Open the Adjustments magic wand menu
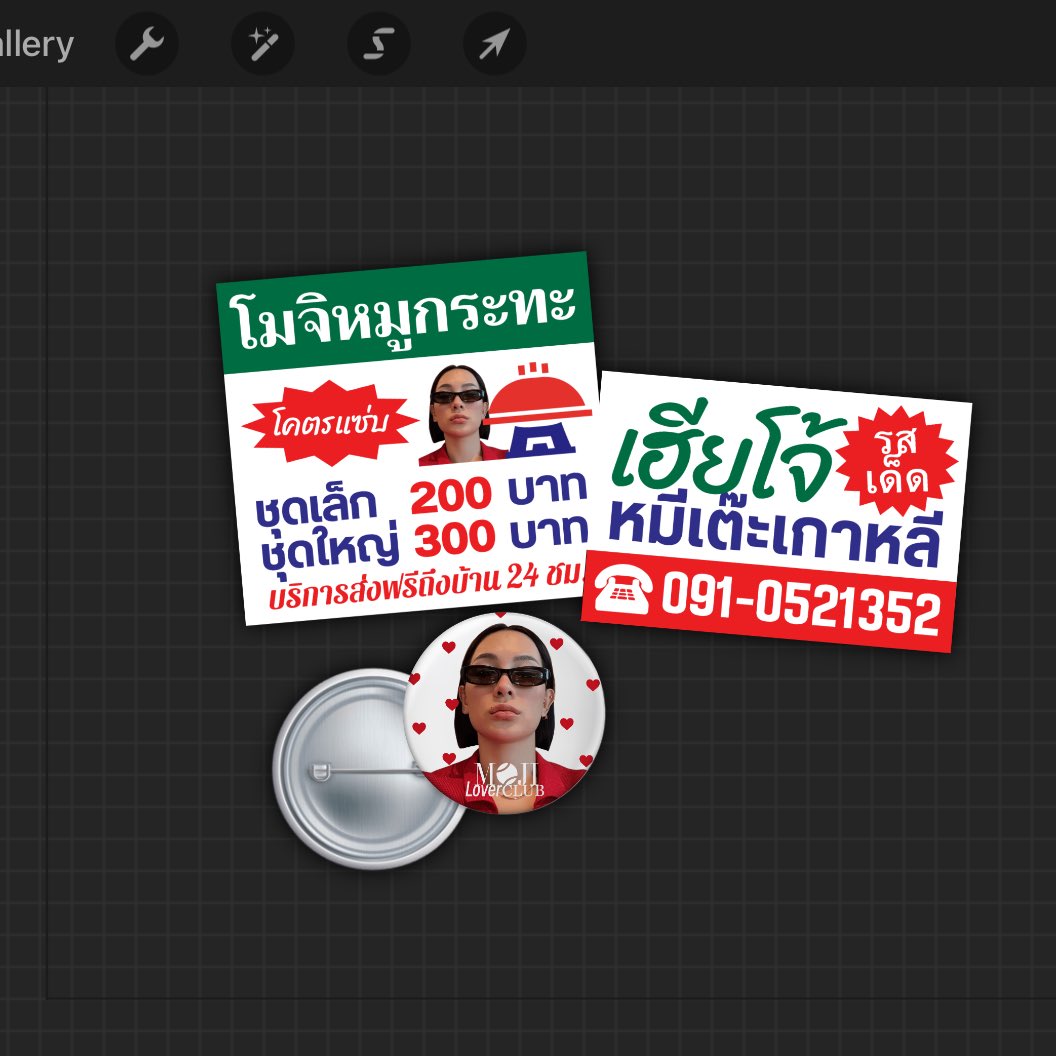The width and height of the screenshot is (1056, 1056). coord(262,43)
